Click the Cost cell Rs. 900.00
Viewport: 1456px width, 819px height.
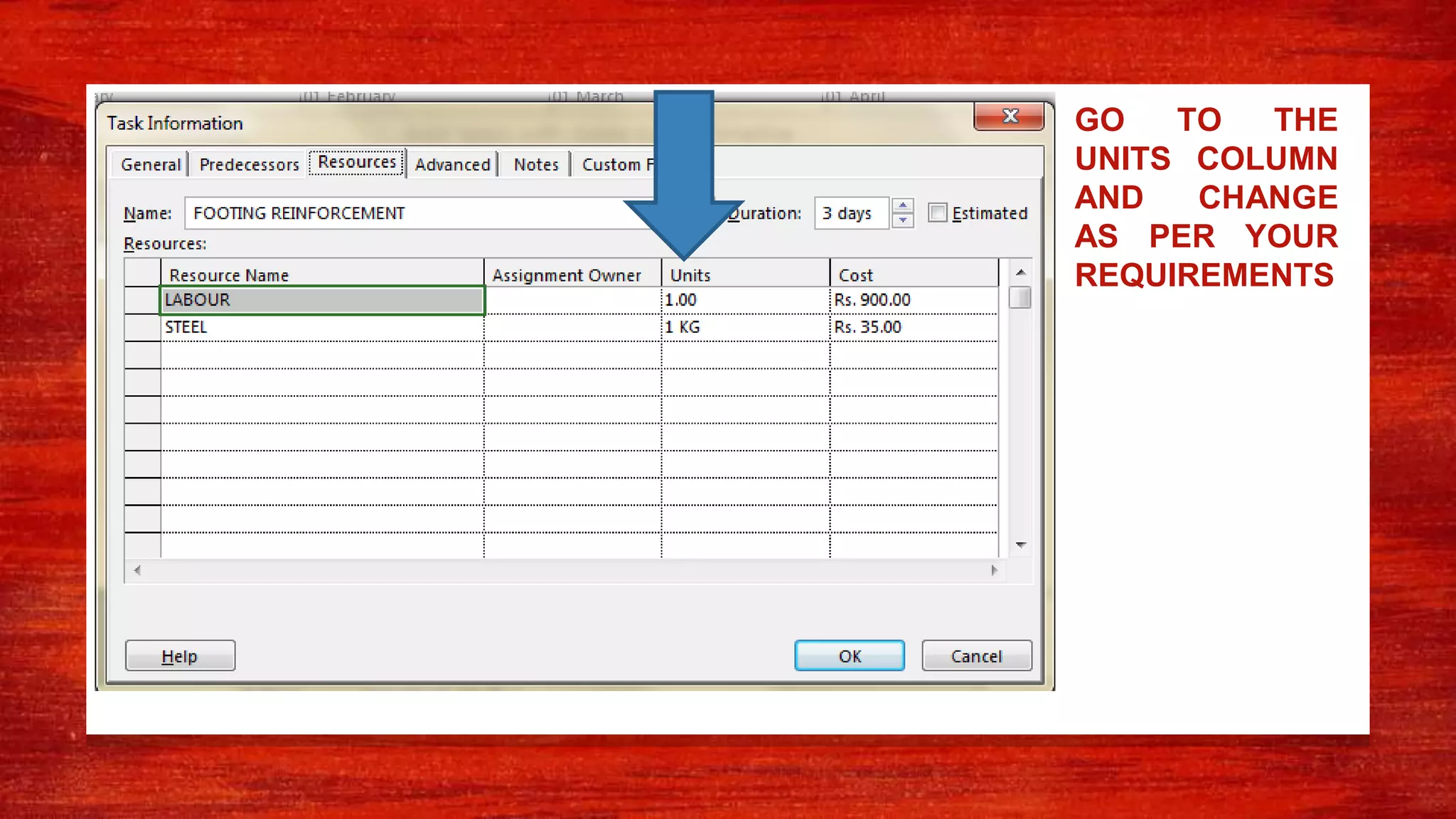[914, 300]
